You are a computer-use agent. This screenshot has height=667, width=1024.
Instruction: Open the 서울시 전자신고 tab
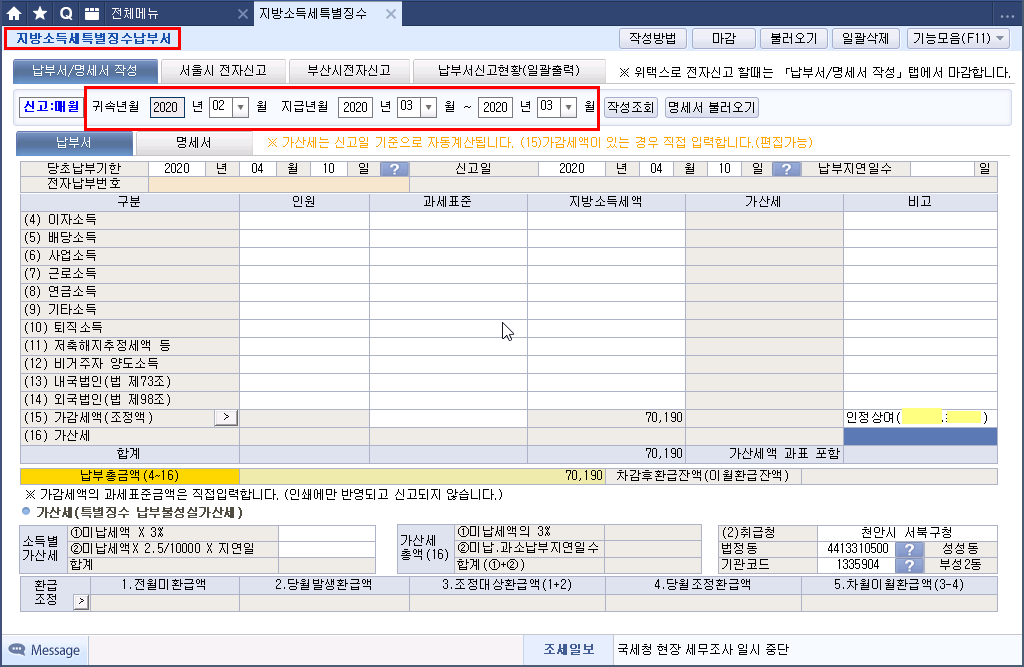(x=223, y=71)
